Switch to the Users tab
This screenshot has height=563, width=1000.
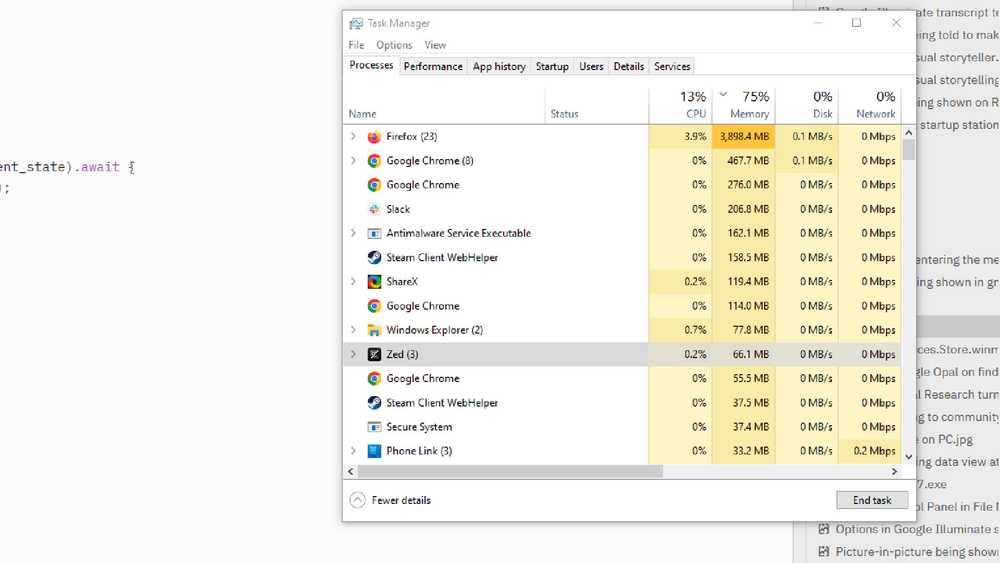pos(591,66)
